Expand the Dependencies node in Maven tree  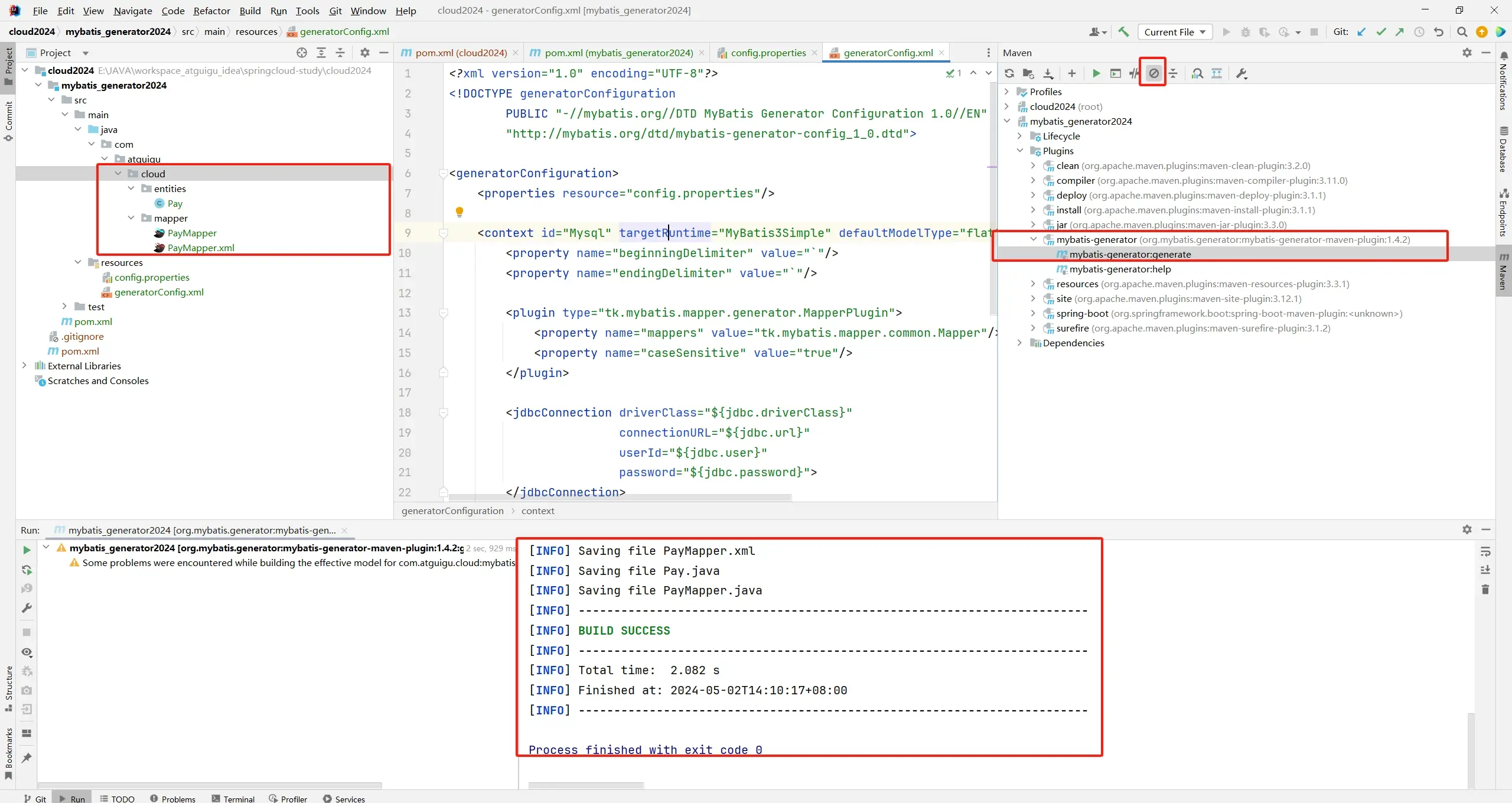tap(1019, 343)
